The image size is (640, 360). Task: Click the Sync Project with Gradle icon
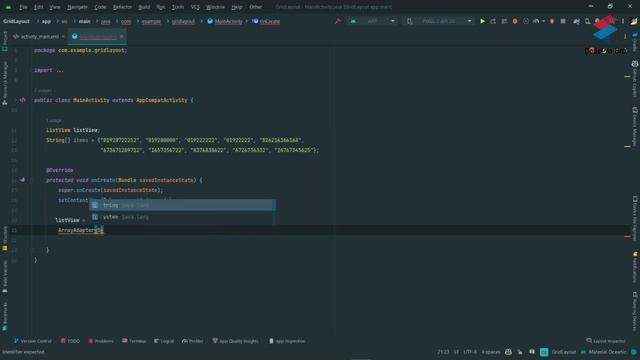coord(576,21)
